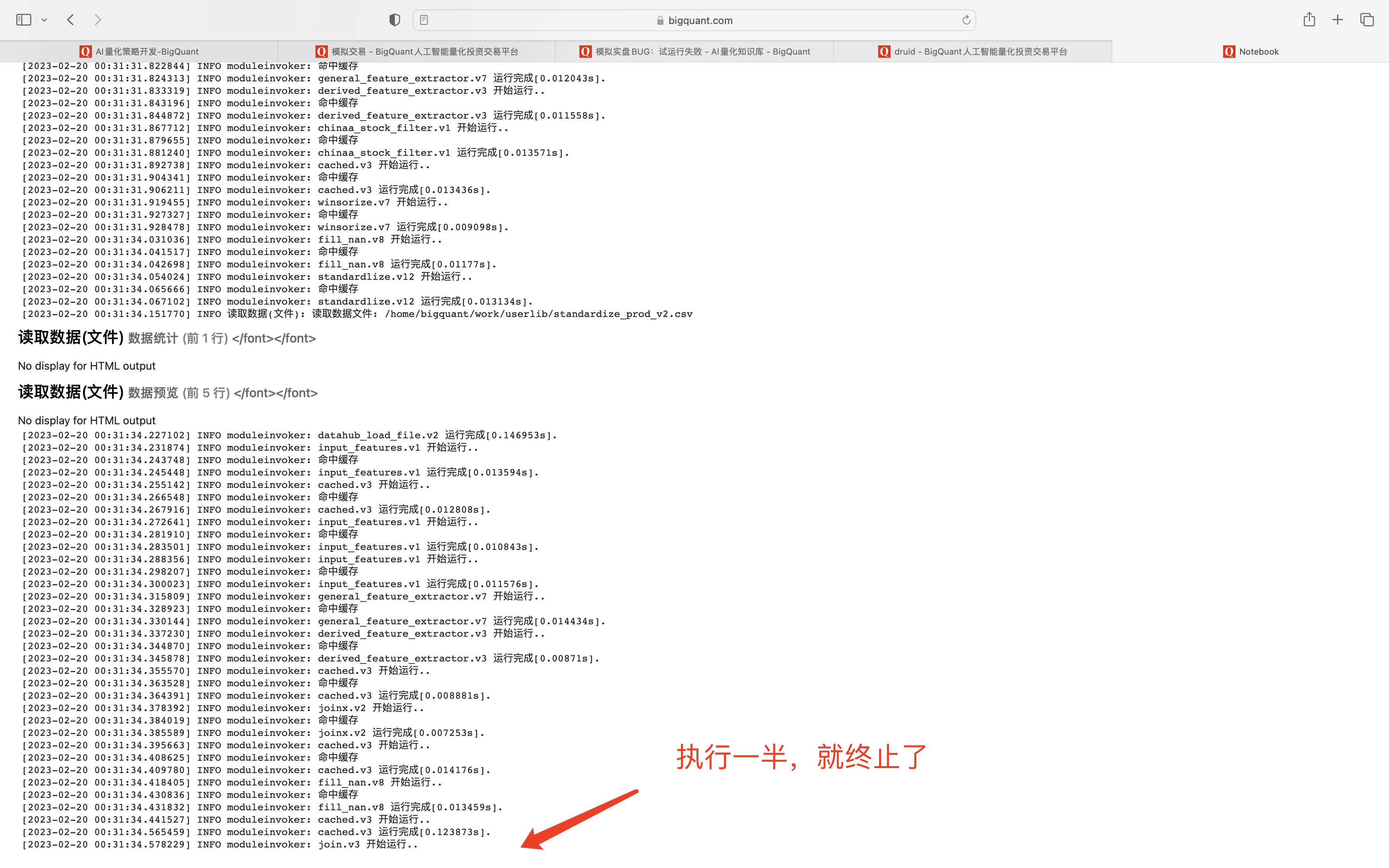The image size is (1389, 868).
Task: Open the privacy shield report
Action: click(x=394, y=20)
